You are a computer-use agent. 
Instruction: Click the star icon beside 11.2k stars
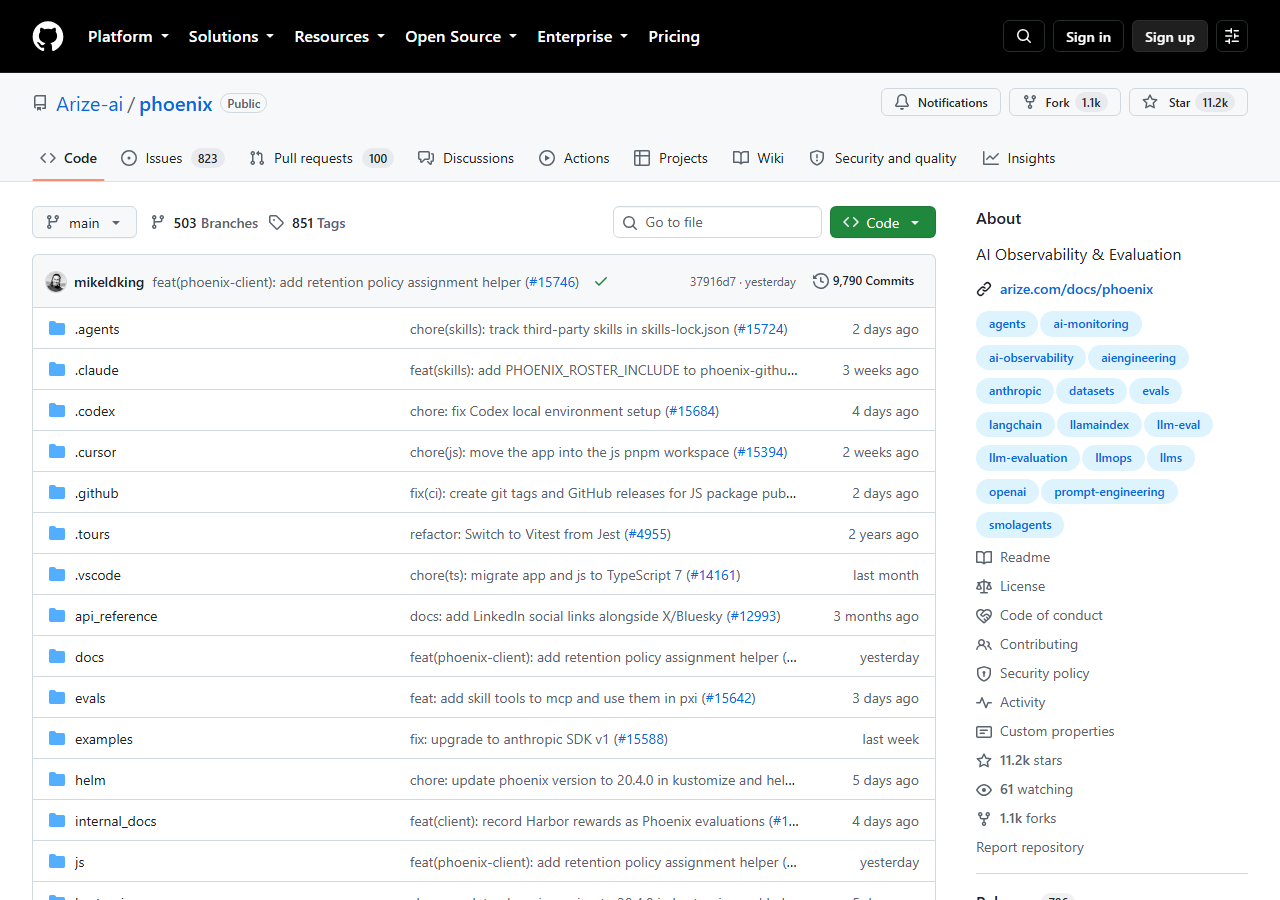click(x=984, y=760)
